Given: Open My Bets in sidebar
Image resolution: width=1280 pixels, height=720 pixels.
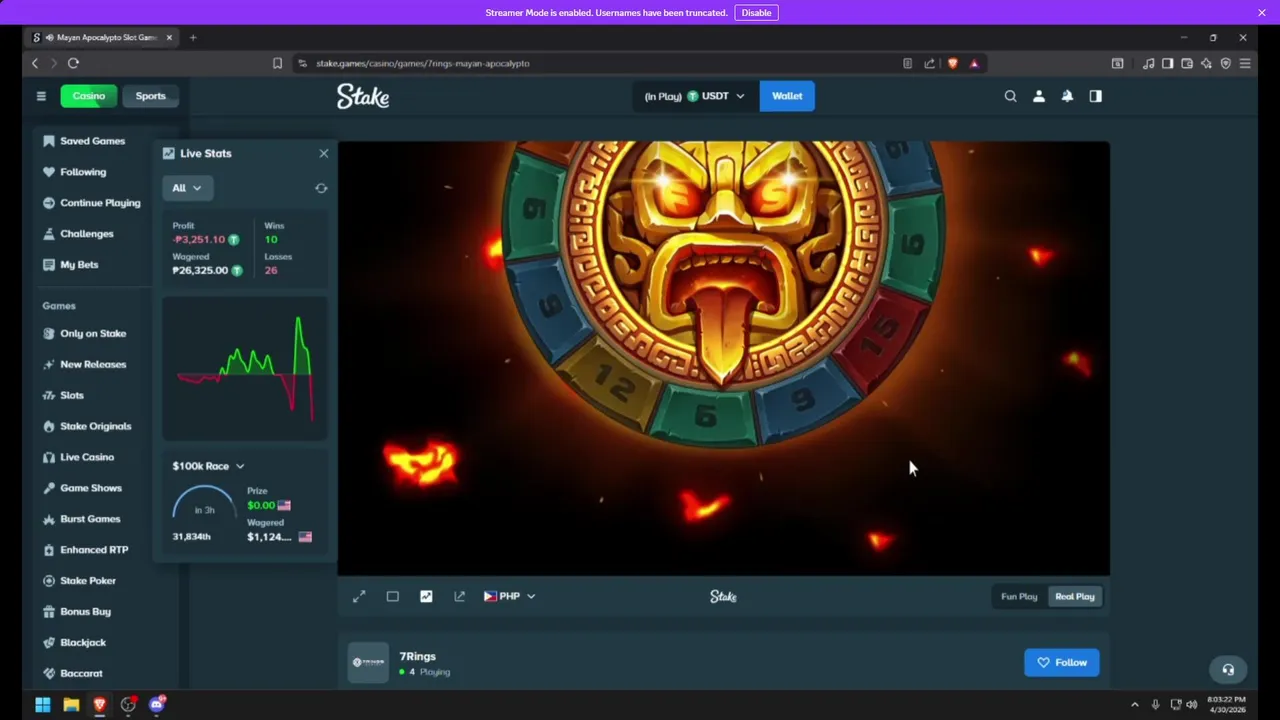Looking at the screenshot, I should point(79,265).
